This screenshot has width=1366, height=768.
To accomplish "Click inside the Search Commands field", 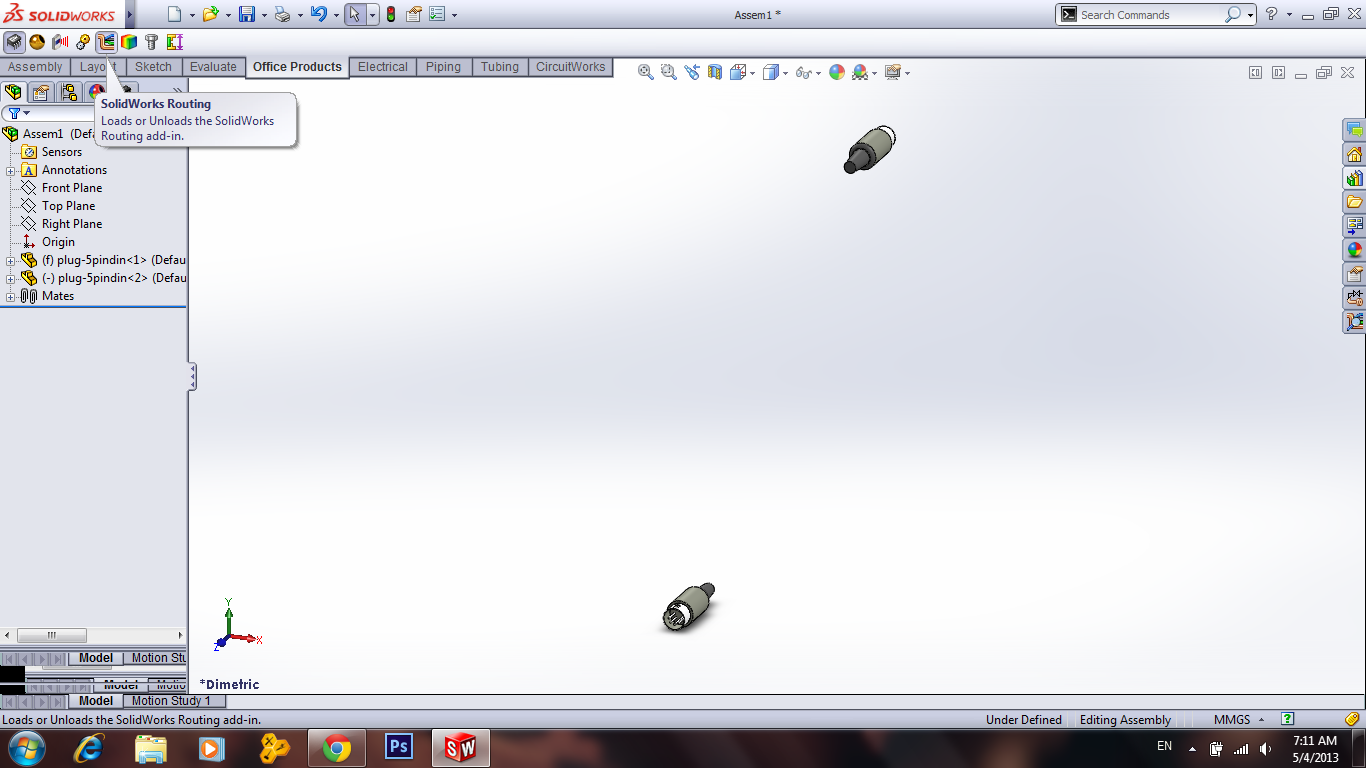I will pos(1149,15).
